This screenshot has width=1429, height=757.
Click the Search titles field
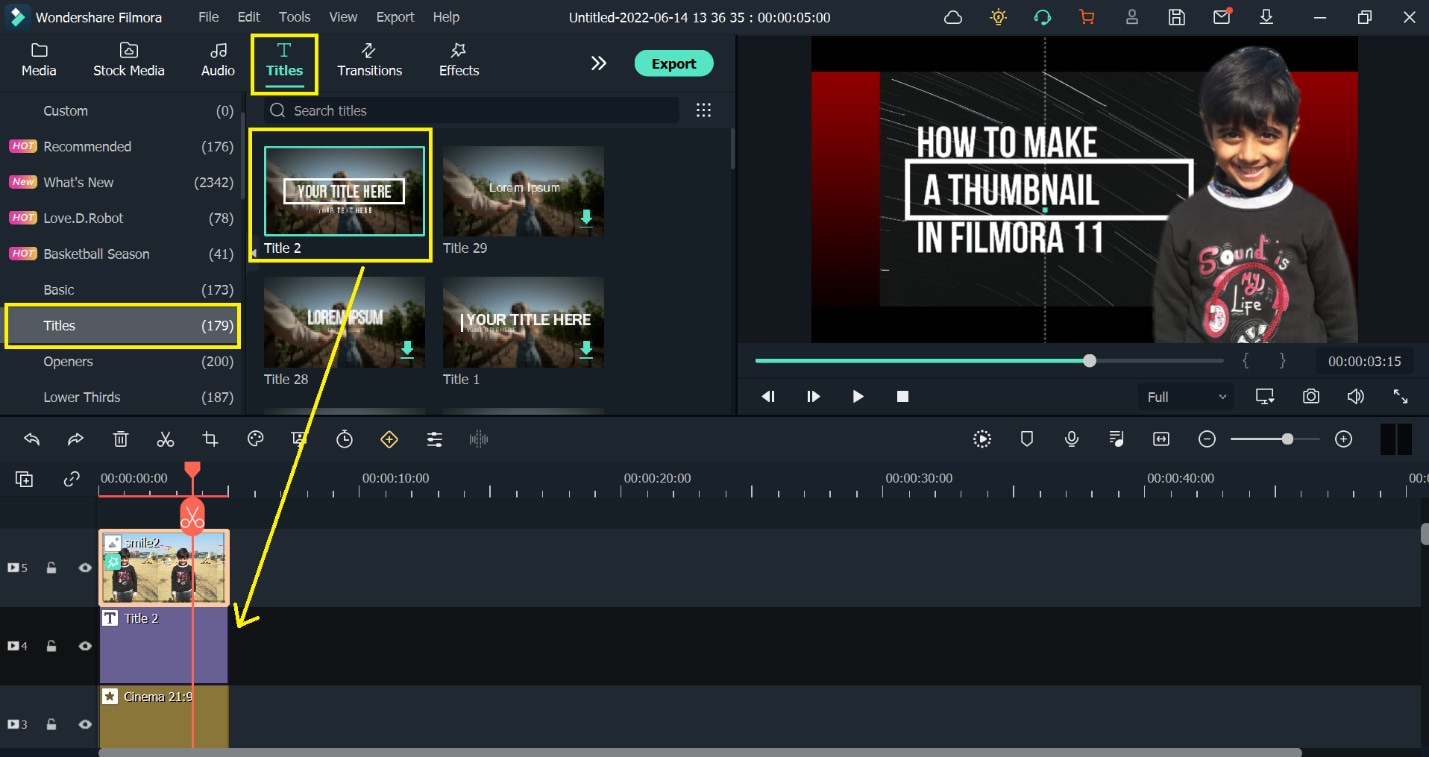point(472,111)
